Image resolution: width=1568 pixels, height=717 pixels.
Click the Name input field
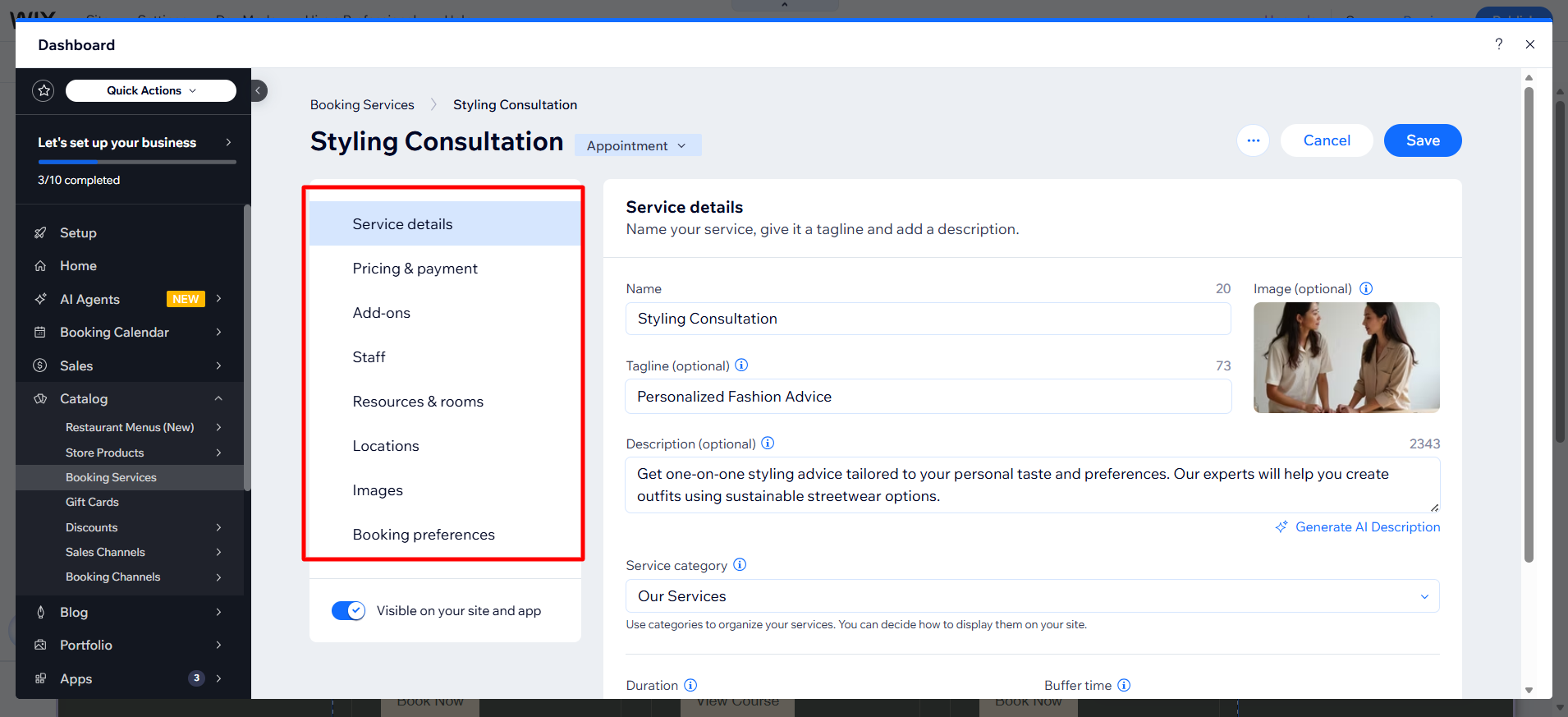tap(928, 319)
